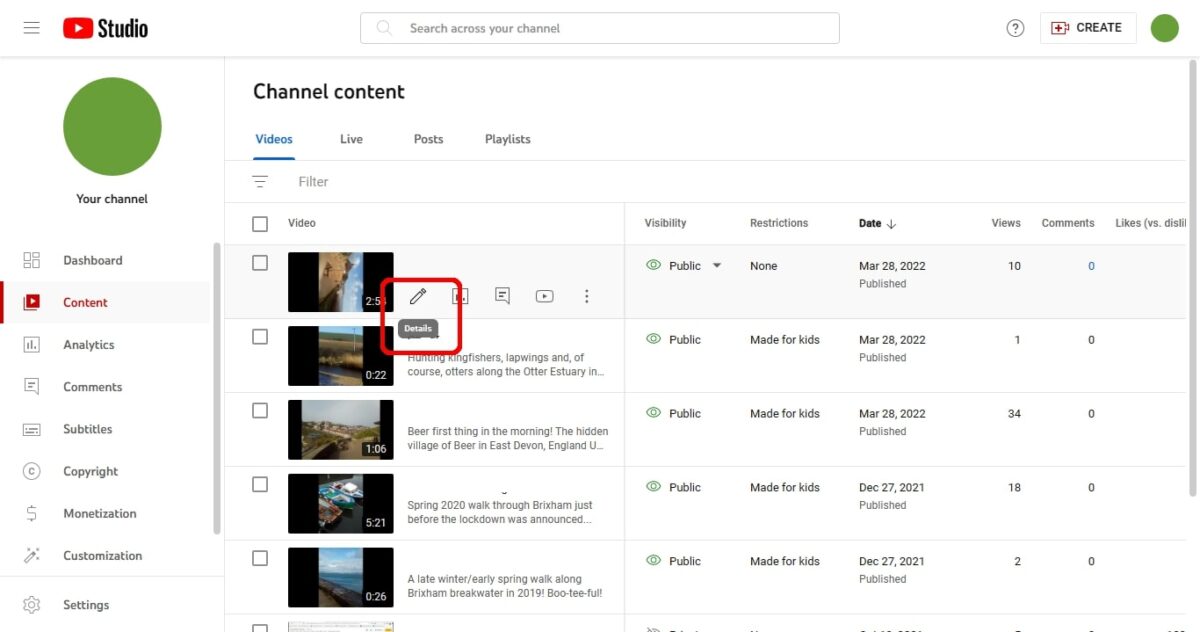Open the 5:21 duration video thumbnail
The height and width of the screenshot is (632, 1200).
pyautogui.click(x=341, y=504)
